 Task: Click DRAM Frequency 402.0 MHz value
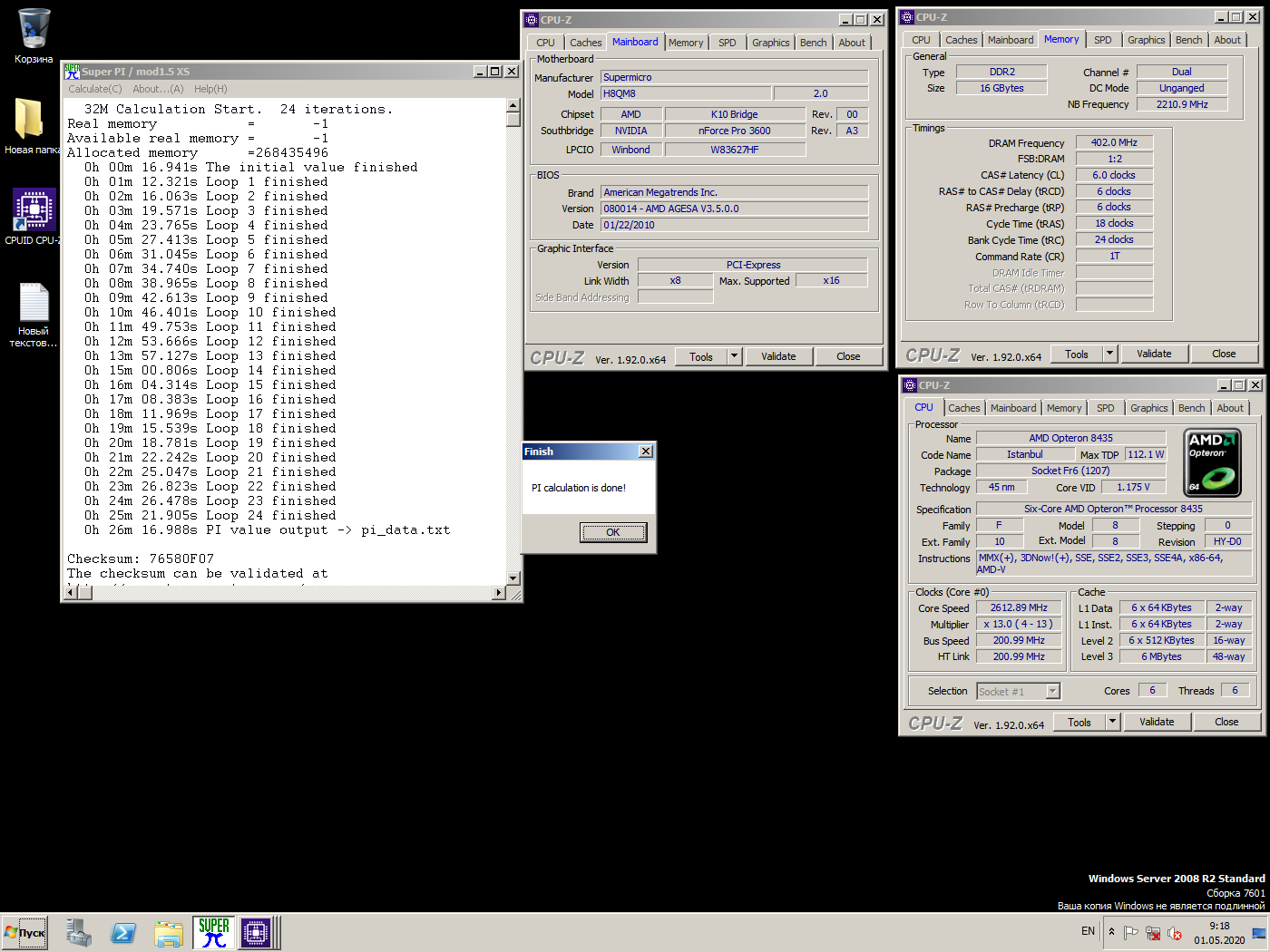(x=1115, y=142)
